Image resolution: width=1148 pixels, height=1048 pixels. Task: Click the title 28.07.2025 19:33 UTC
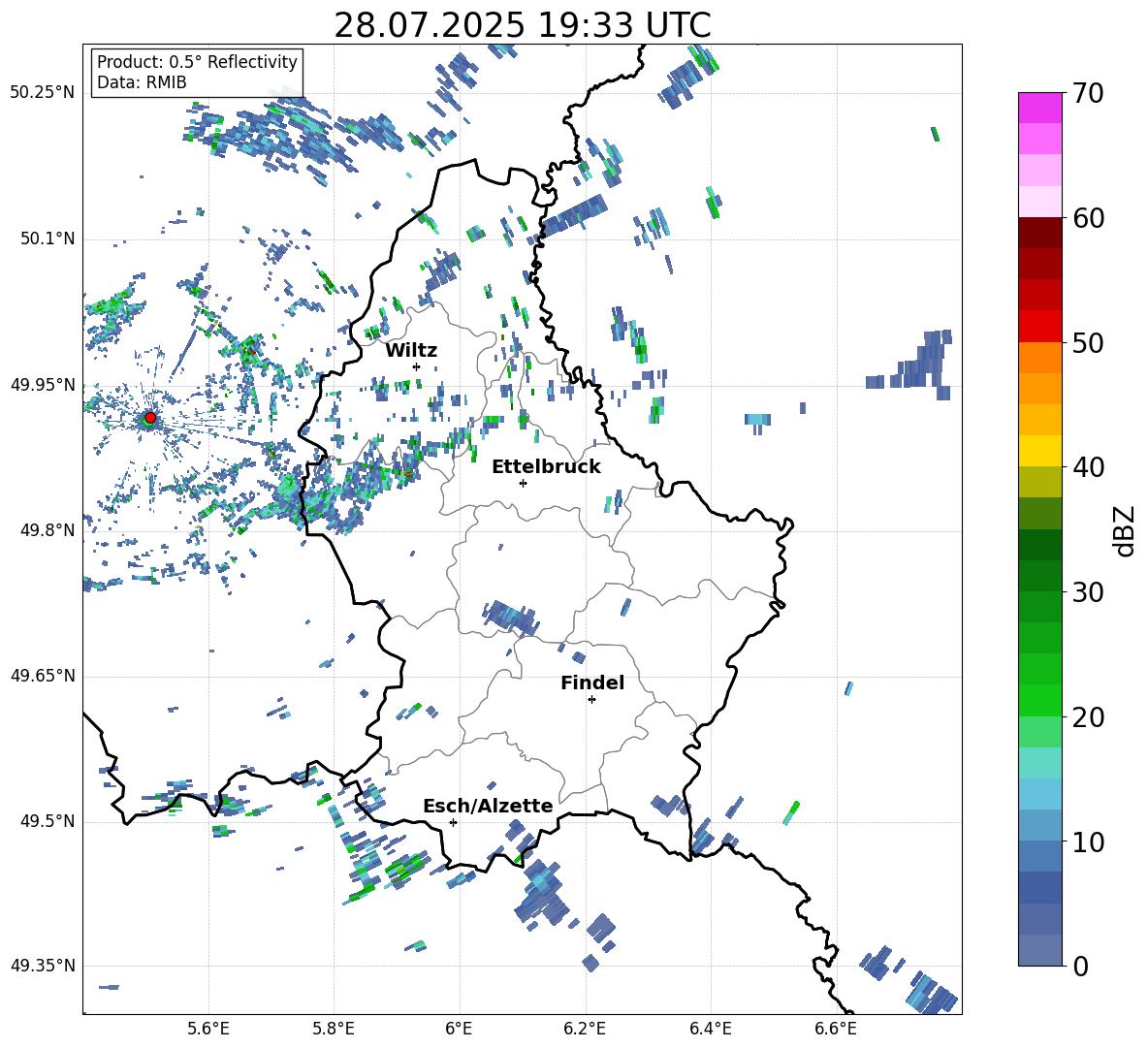523,25
